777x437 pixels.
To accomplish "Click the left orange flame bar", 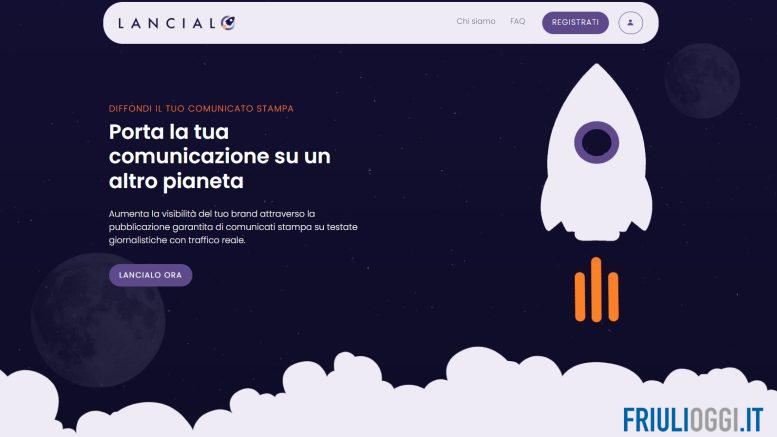I will point(580,296).
